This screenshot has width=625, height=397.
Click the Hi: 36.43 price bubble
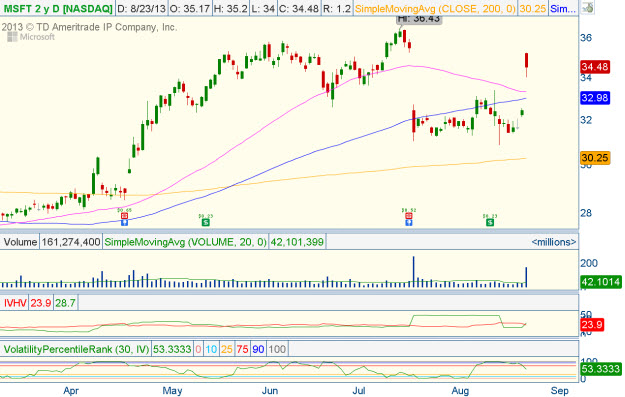(x=419, y=19)
